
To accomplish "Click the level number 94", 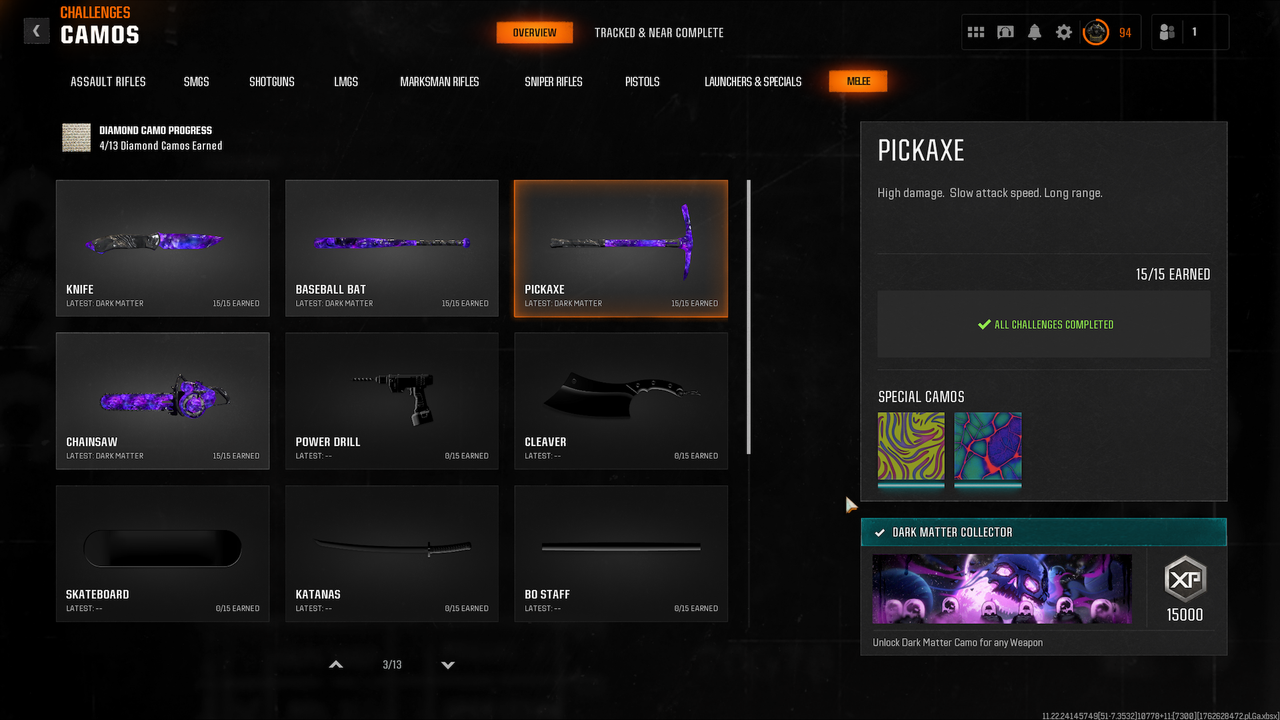I will [1125, 33].
